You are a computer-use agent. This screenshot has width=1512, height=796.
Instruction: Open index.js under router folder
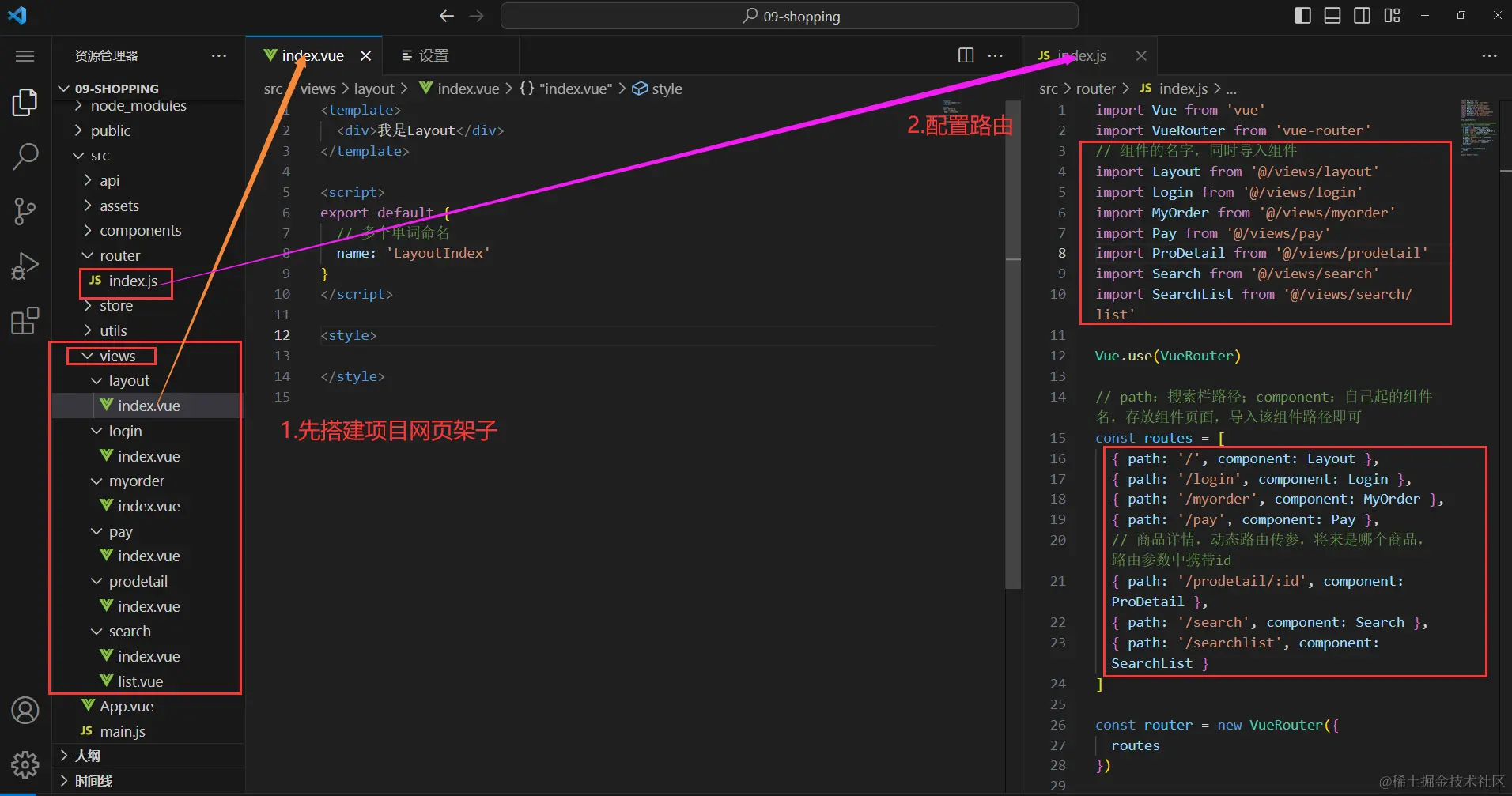point(133,281)
